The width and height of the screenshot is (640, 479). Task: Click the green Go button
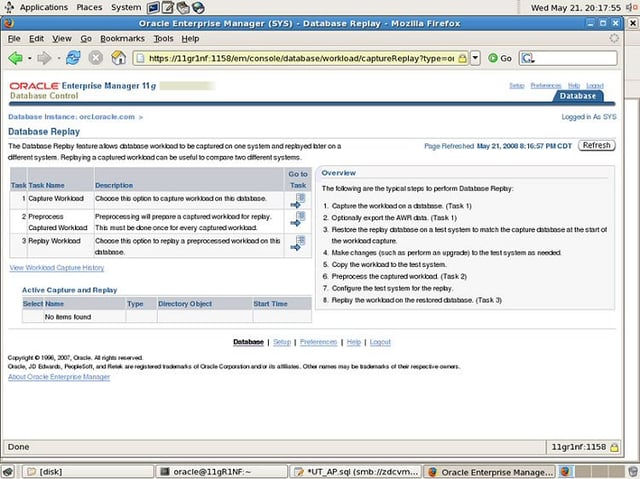pos(500,58)
